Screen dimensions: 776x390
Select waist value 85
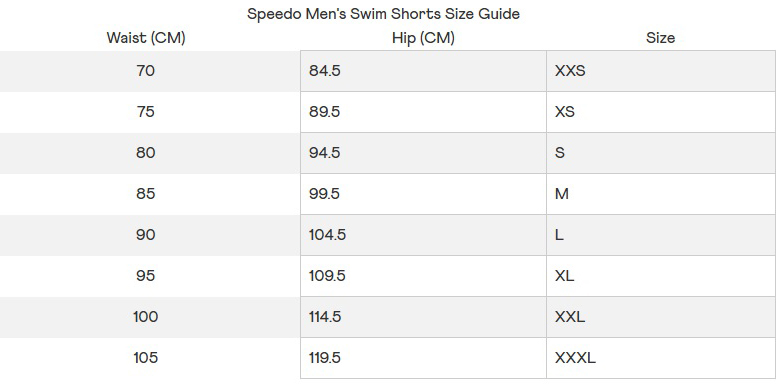click(146, 194)
